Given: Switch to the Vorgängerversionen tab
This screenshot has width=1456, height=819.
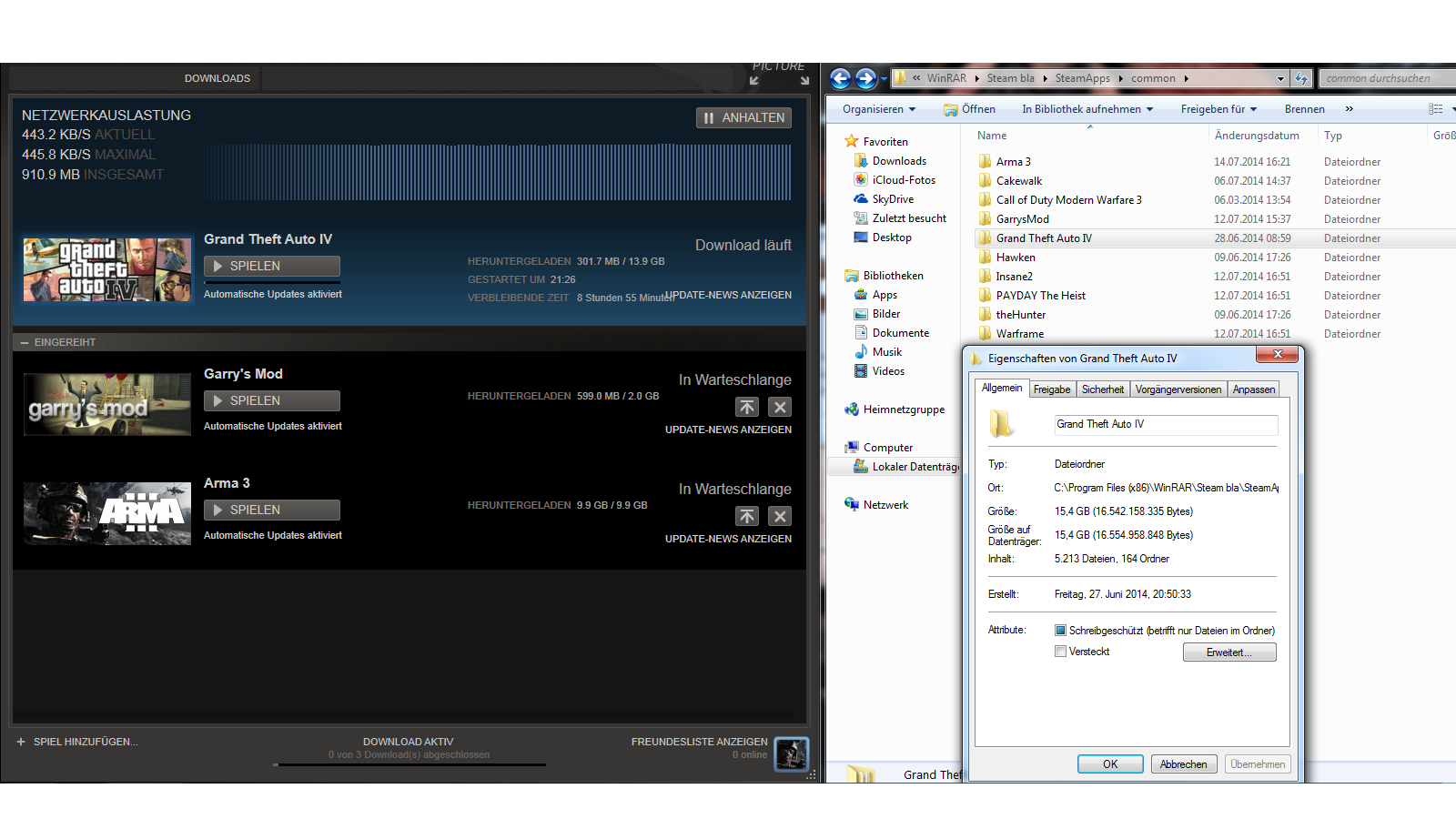Looking at the screenshot, I should [x=1178, y=389].
